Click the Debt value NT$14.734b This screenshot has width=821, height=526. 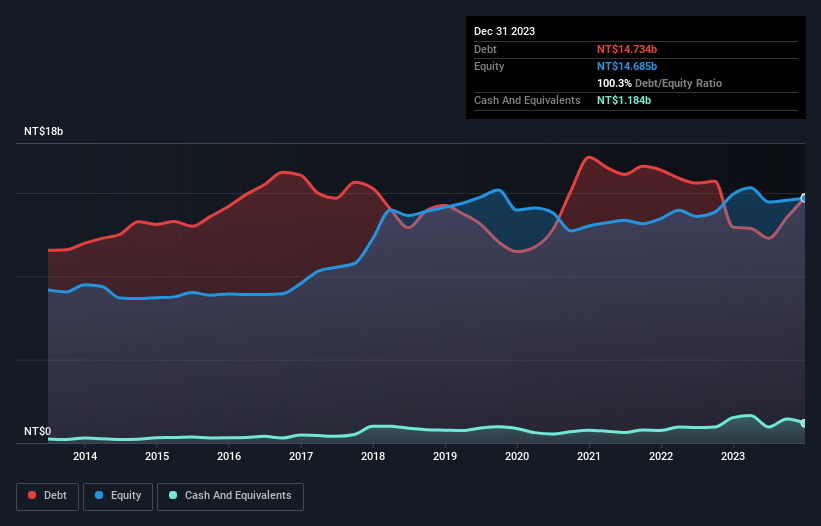coord(627,49)
